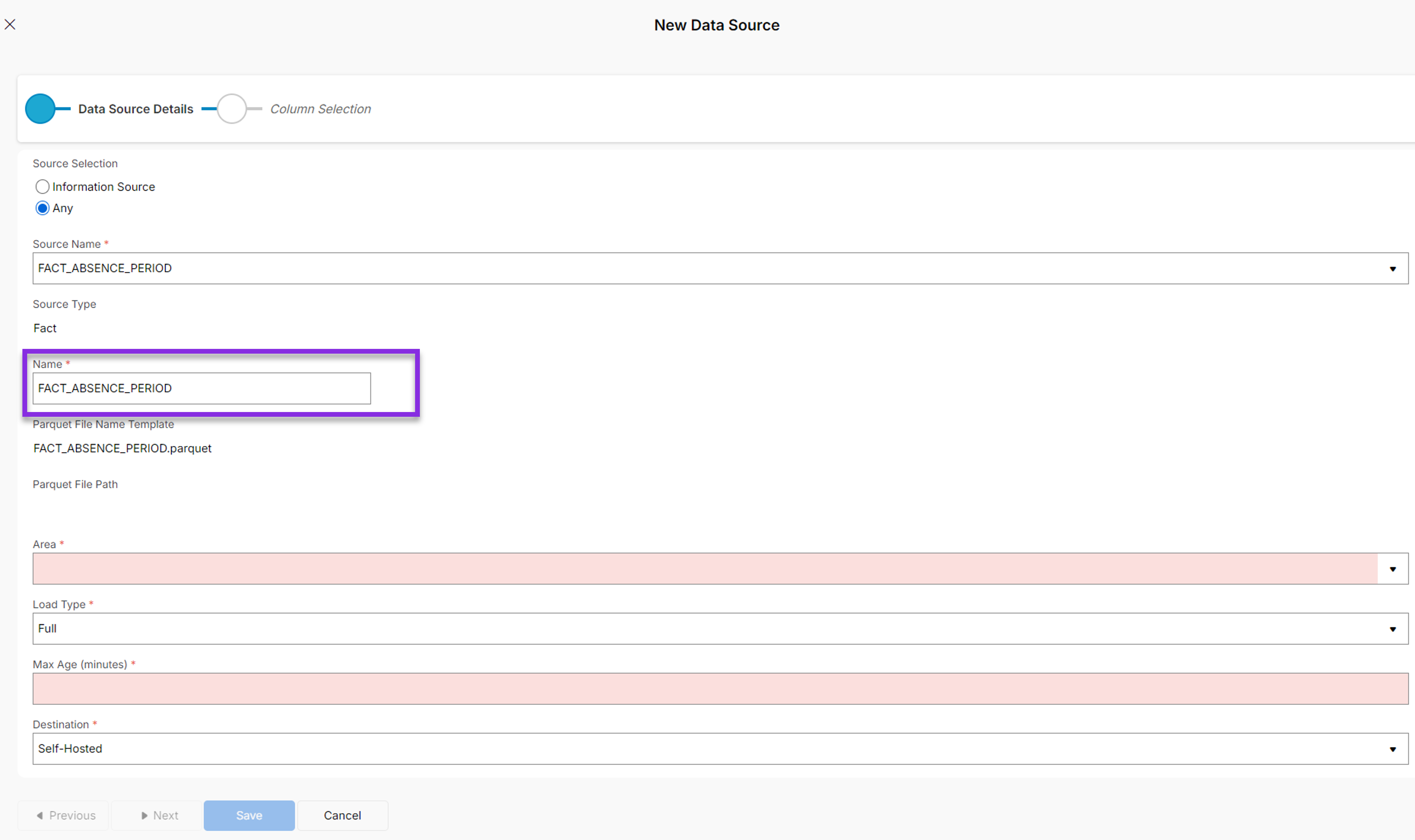Viewport: 1415px width, 840px height.
Task: Click the Source Type value Fact
Action: [45, 328]
